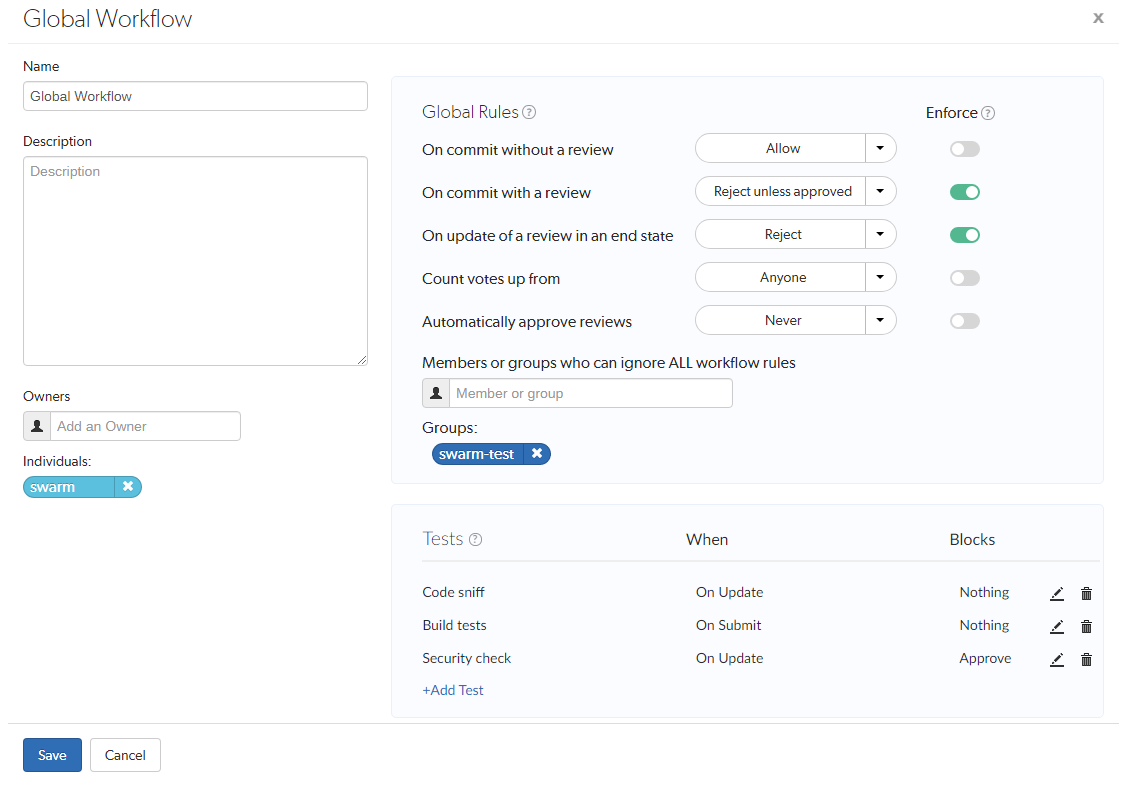Click the Add Test link
The image size is (1130, 785).
point(453,690)
